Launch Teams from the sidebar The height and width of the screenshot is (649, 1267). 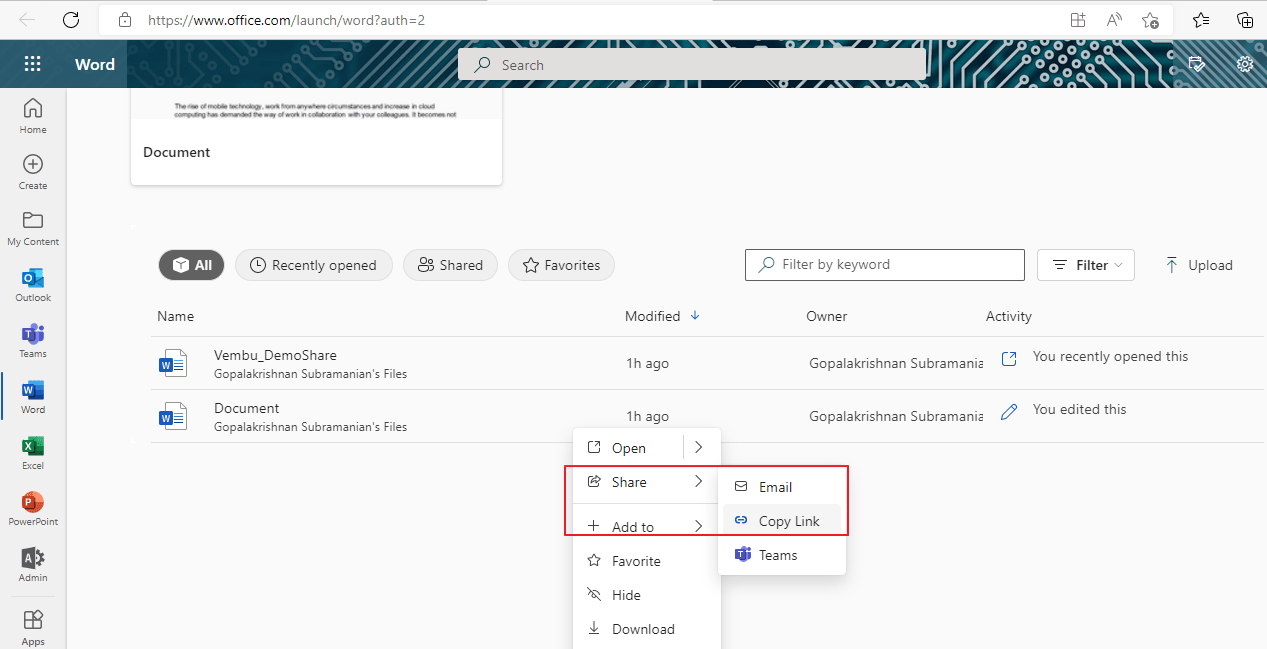coord(33,340)
